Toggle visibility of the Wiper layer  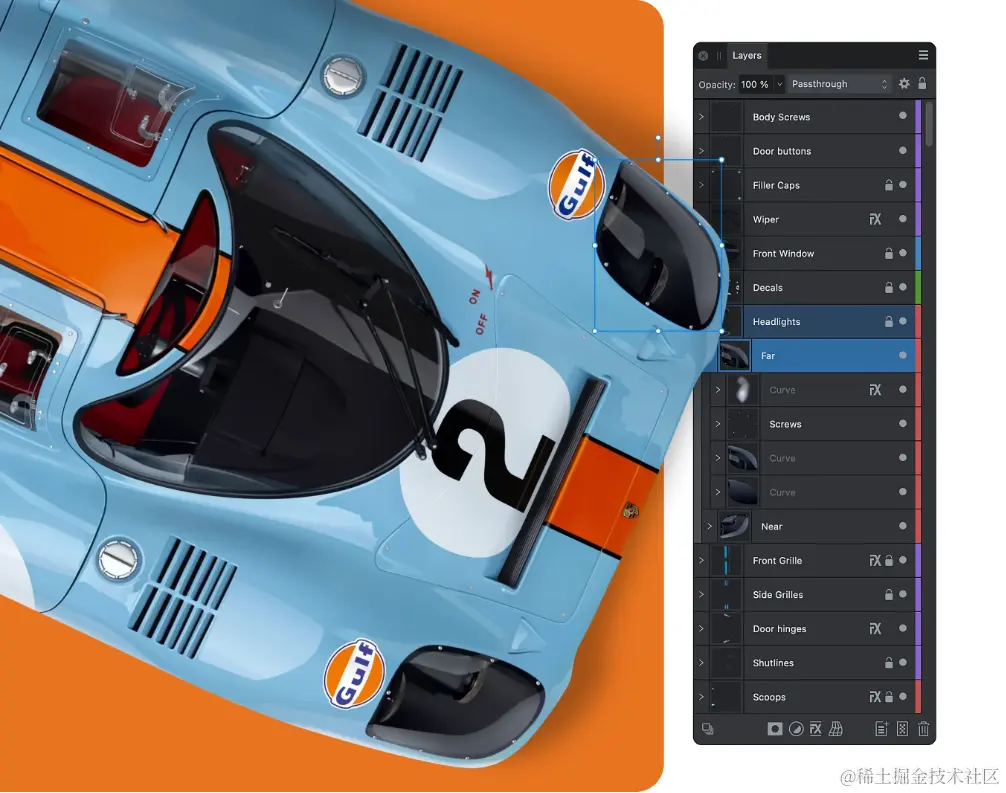tap(903, 219)
